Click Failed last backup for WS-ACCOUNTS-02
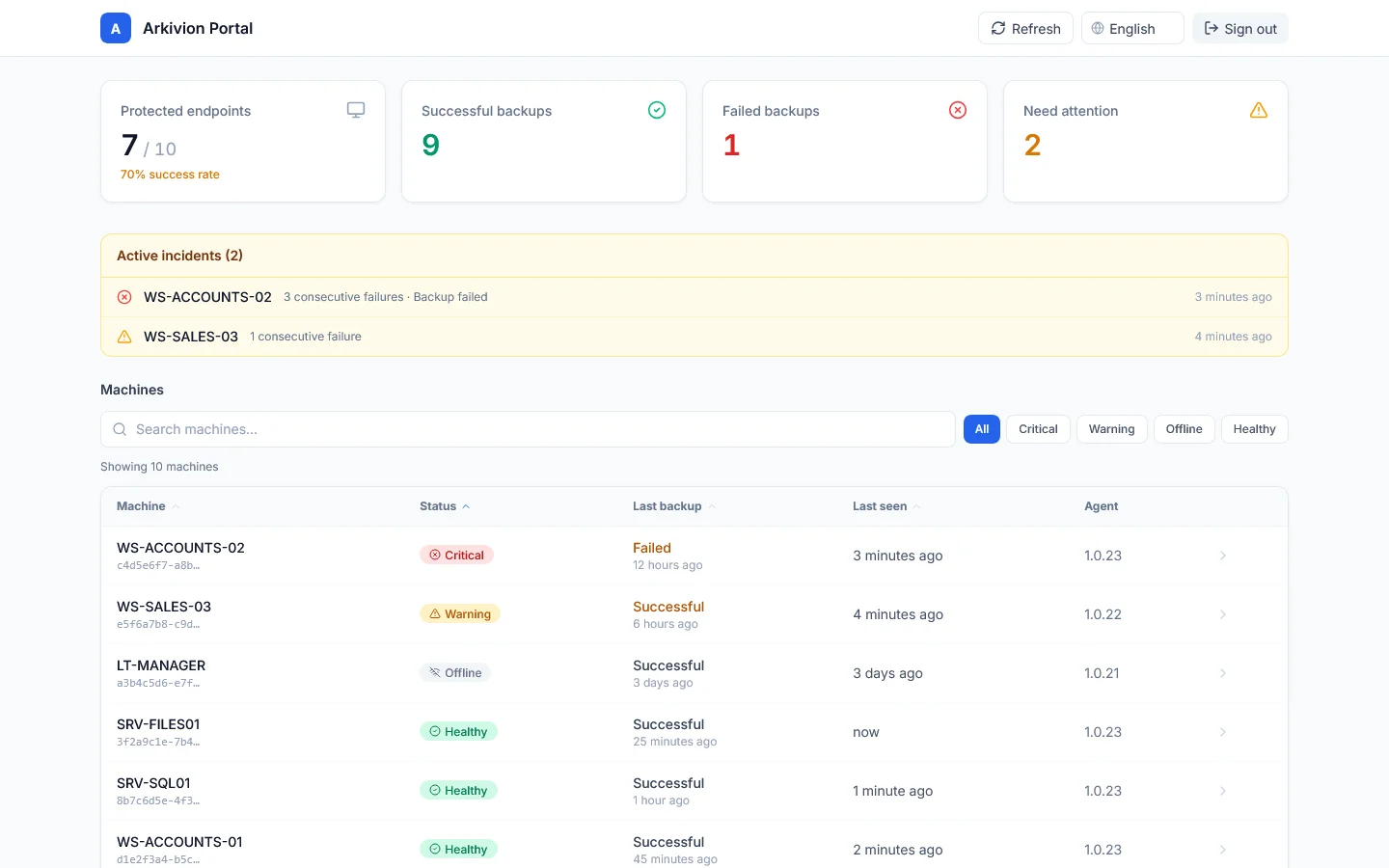This screenshot has width=1389, height=868. [652, 548]
